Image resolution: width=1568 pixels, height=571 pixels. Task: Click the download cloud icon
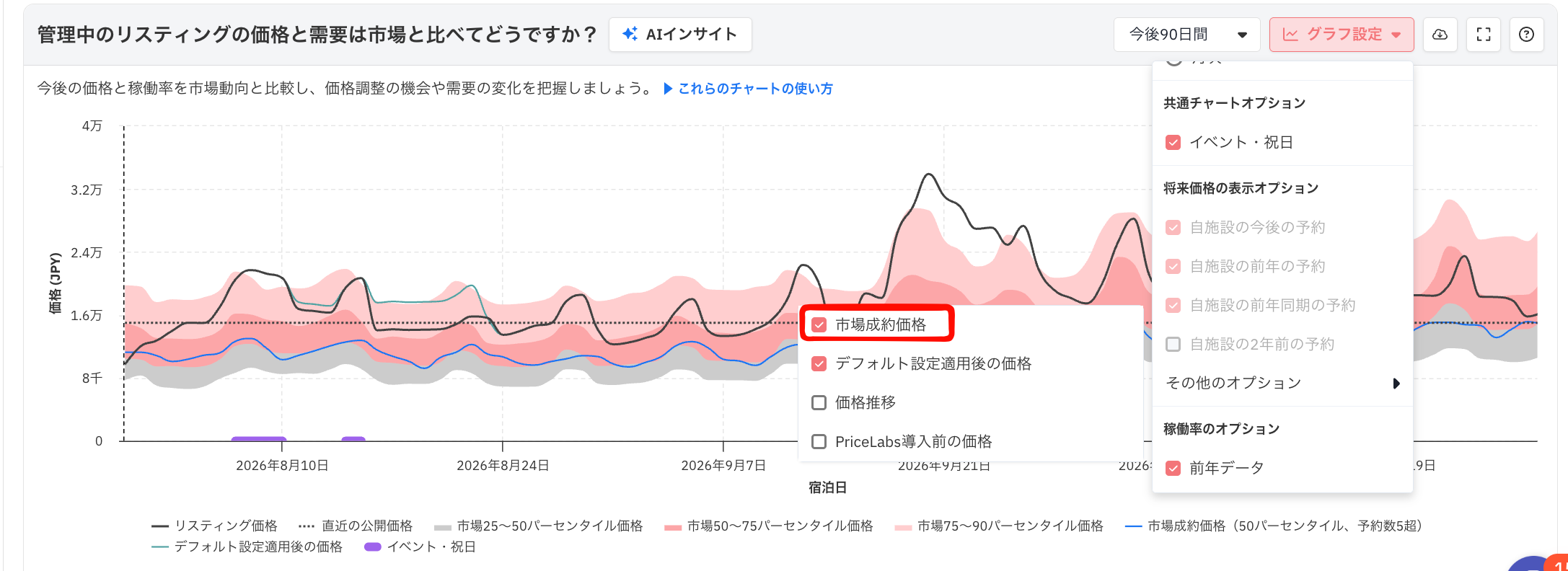[x=1440, y=35]
